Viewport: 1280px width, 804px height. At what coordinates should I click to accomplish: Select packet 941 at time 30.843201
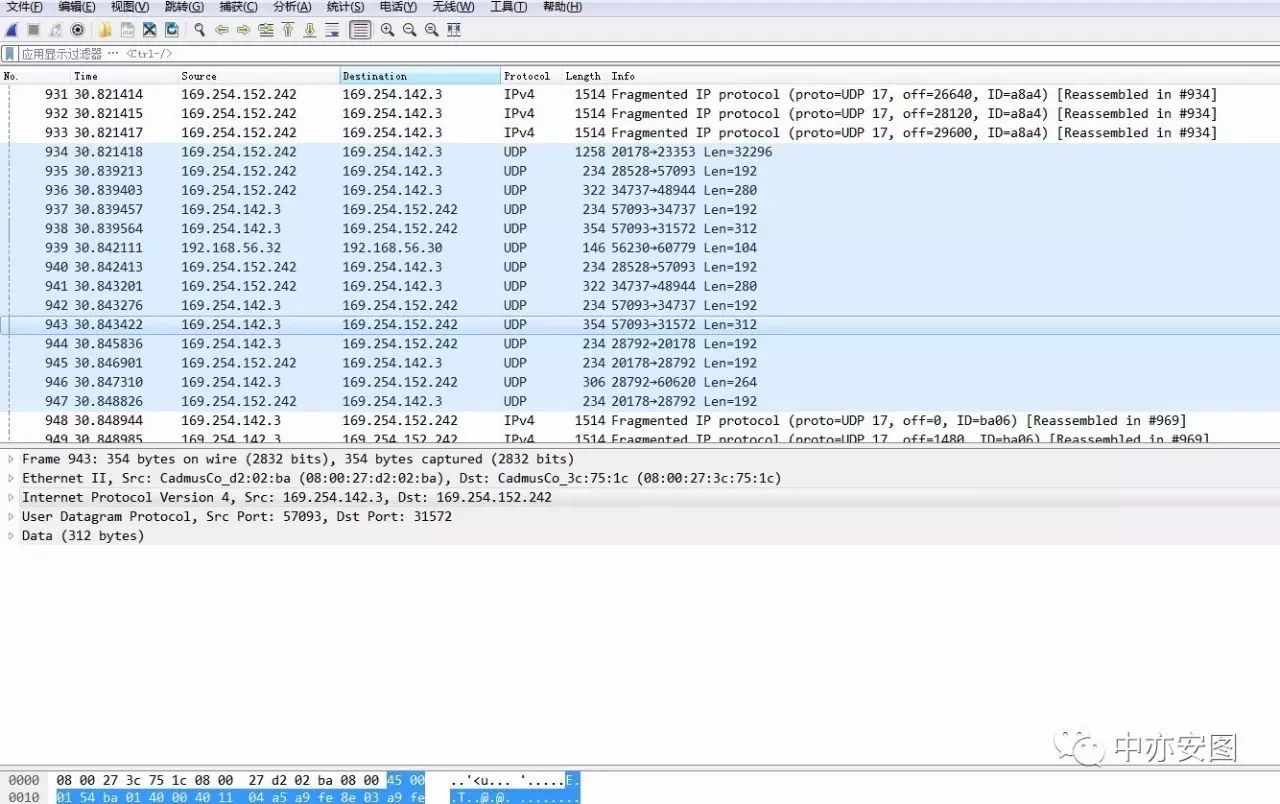(x=640, y=285)
